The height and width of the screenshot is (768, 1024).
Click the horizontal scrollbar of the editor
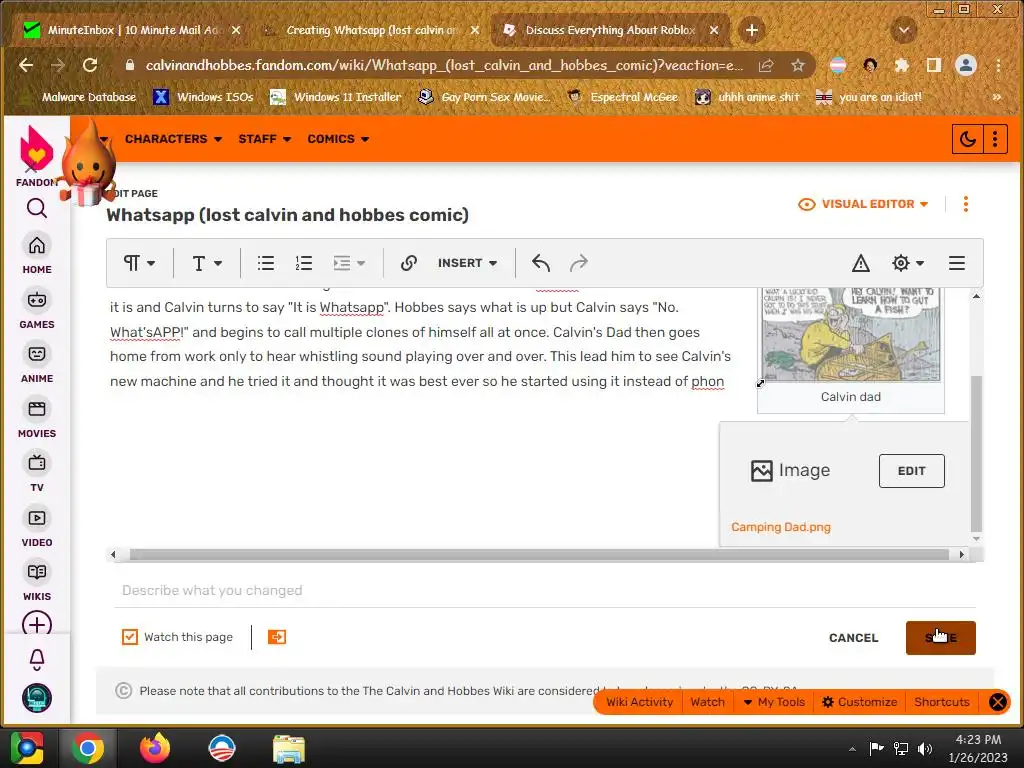[x=539, y=554]
